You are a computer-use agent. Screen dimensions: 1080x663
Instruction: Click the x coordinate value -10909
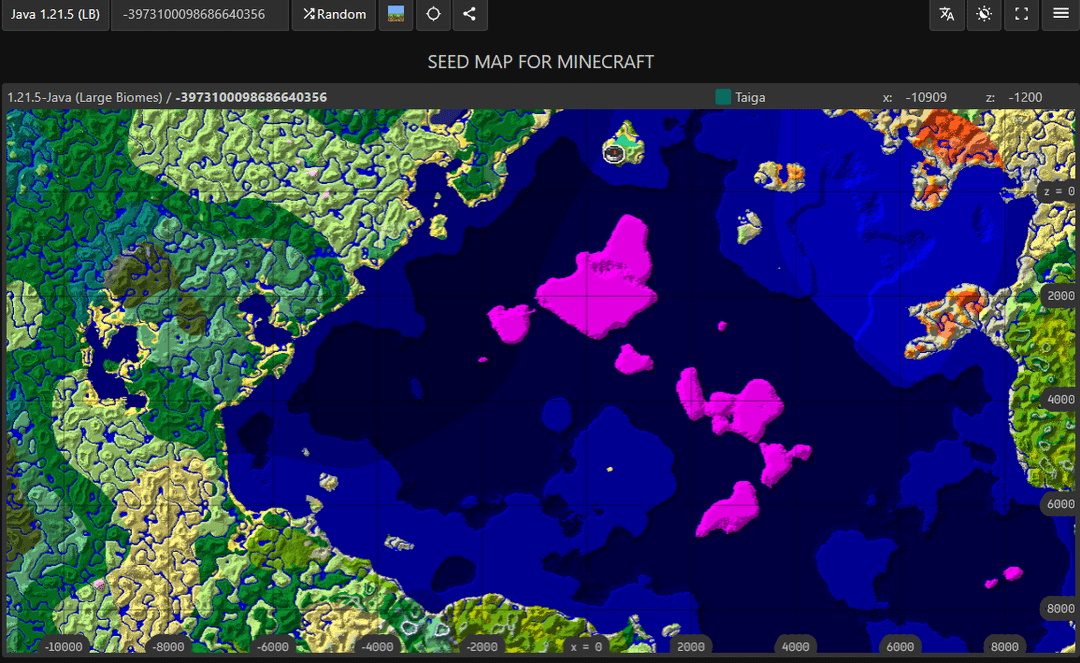coord(925,97)
